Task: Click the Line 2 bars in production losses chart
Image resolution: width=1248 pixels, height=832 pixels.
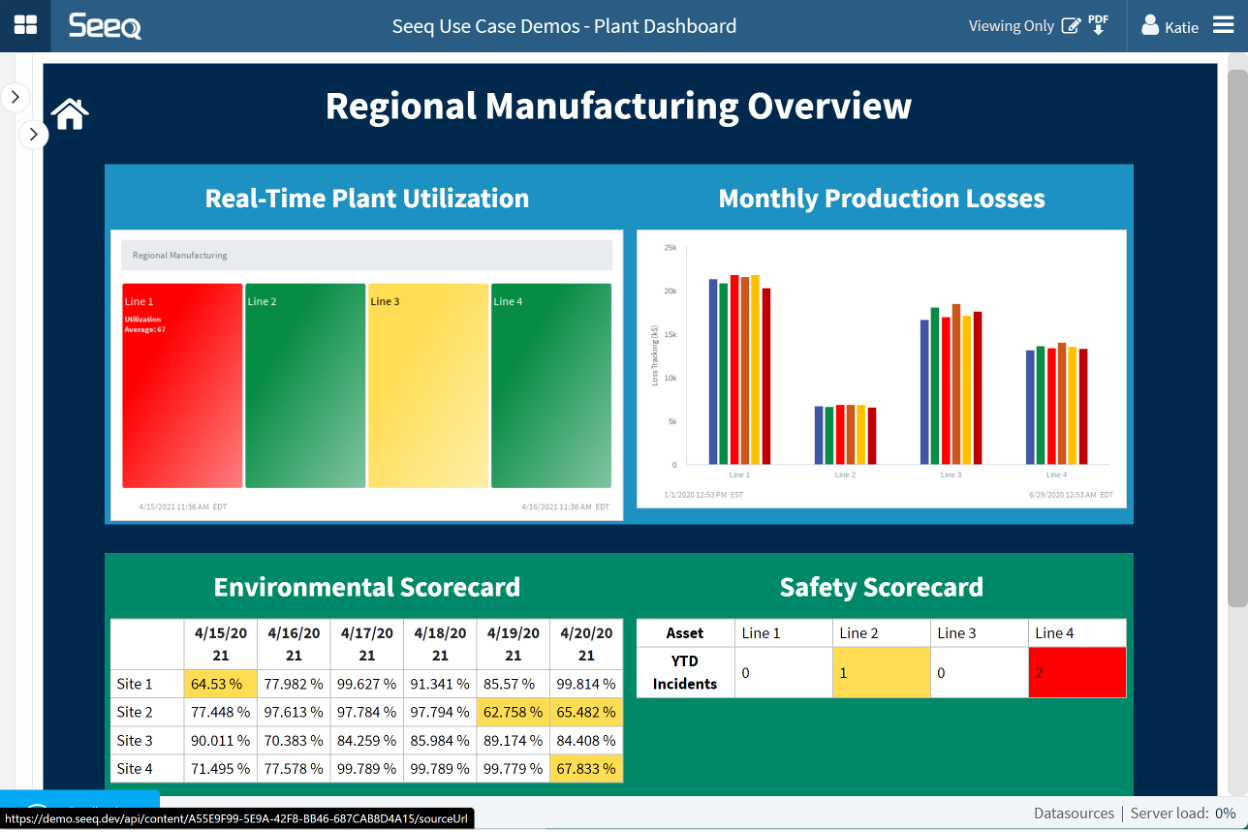Action: 845,435
